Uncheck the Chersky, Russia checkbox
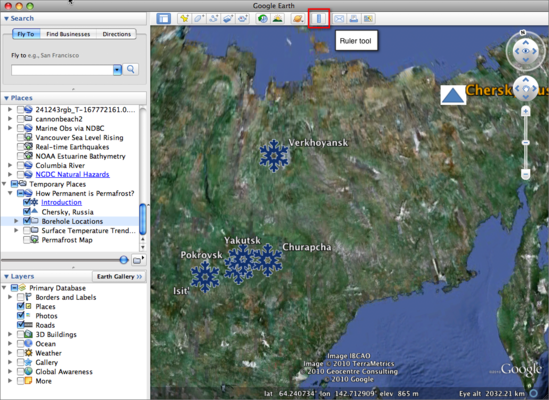The height and width of the screenshot is (400, 549). point(27,212)
